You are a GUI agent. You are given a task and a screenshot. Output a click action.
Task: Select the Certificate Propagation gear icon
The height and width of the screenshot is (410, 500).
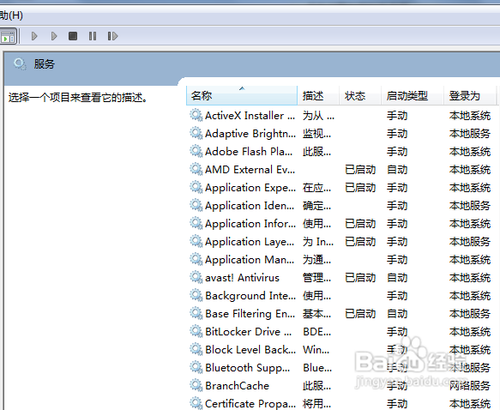196,403
